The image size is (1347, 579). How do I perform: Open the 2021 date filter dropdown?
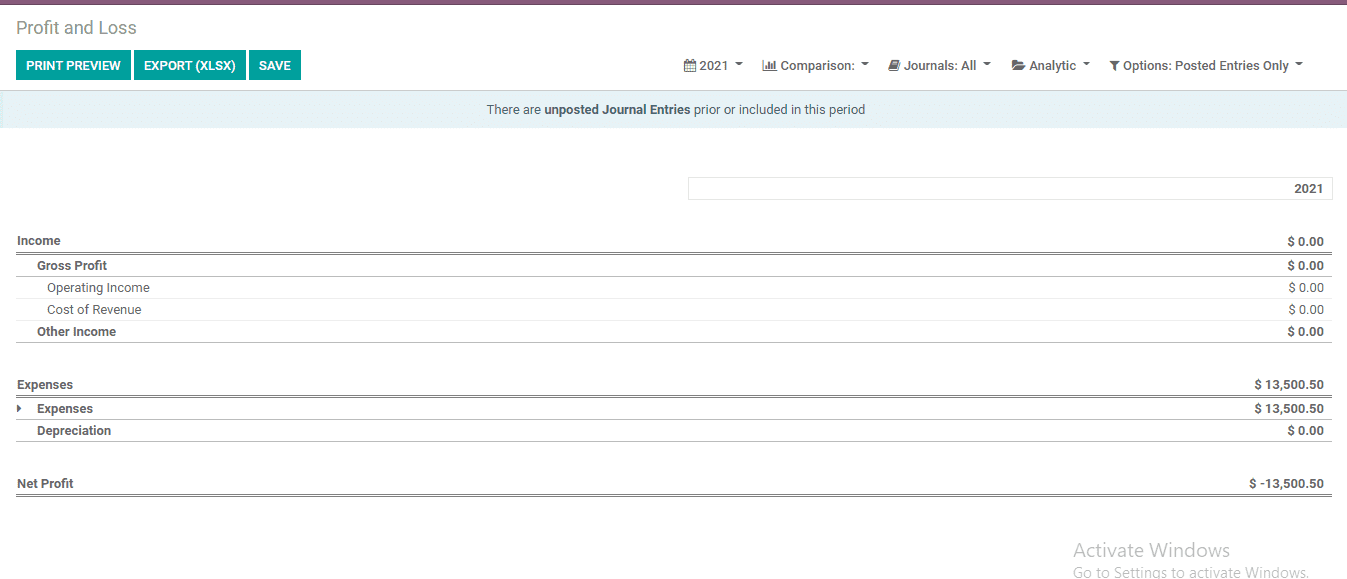pyautogui.click(x=714, y=65)
